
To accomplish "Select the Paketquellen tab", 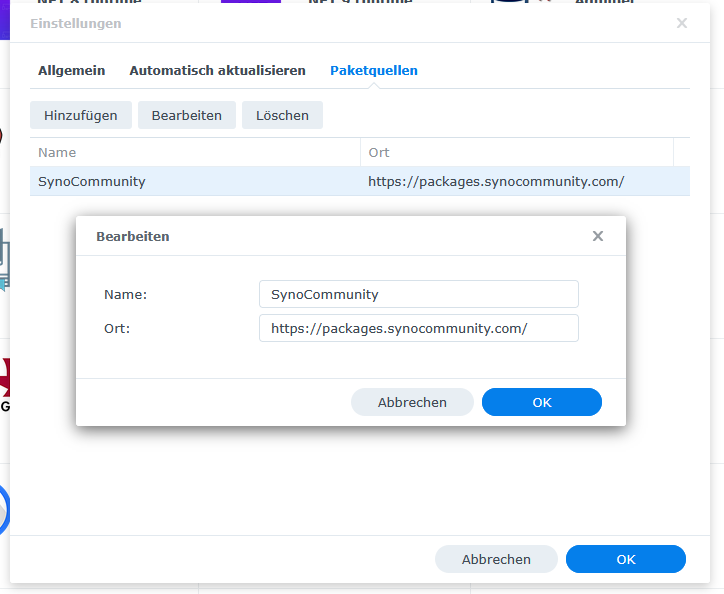I will coord(374,71).
